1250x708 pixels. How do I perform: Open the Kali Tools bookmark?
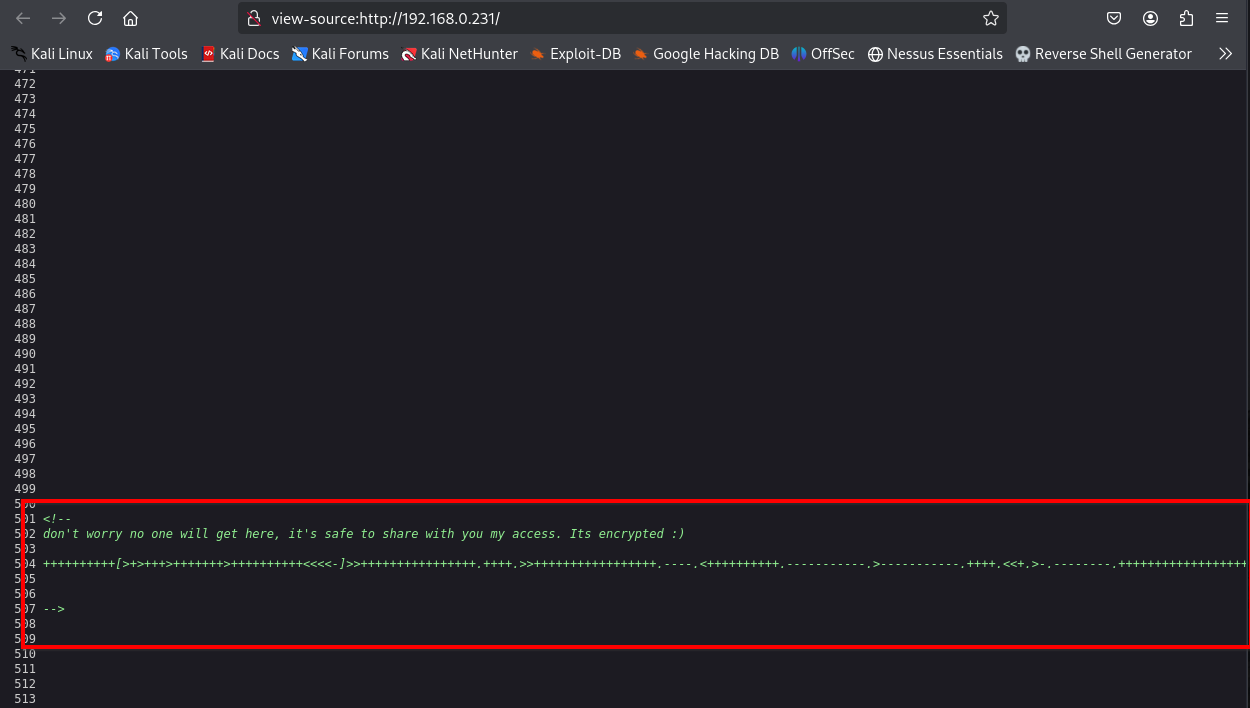(x=146, y=54)
